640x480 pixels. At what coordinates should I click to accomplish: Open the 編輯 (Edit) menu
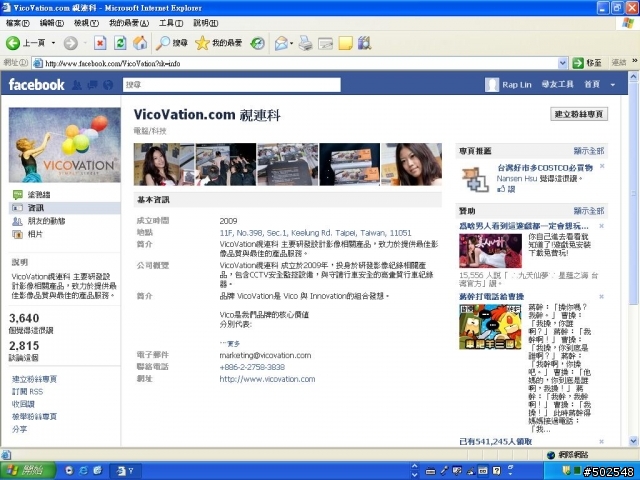tap(51, 23)
